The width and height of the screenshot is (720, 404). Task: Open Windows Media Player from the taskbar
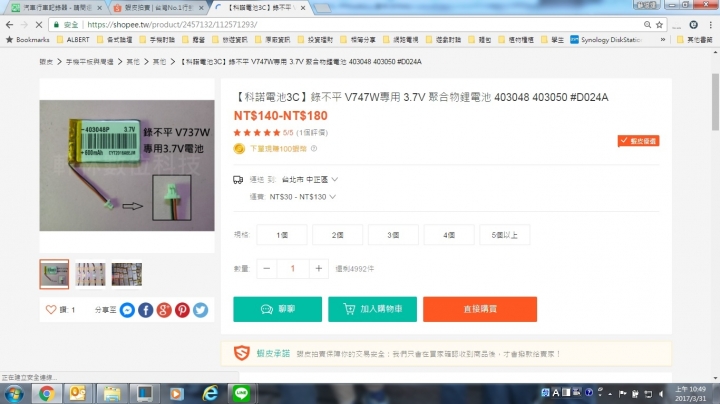coord(176,394)
